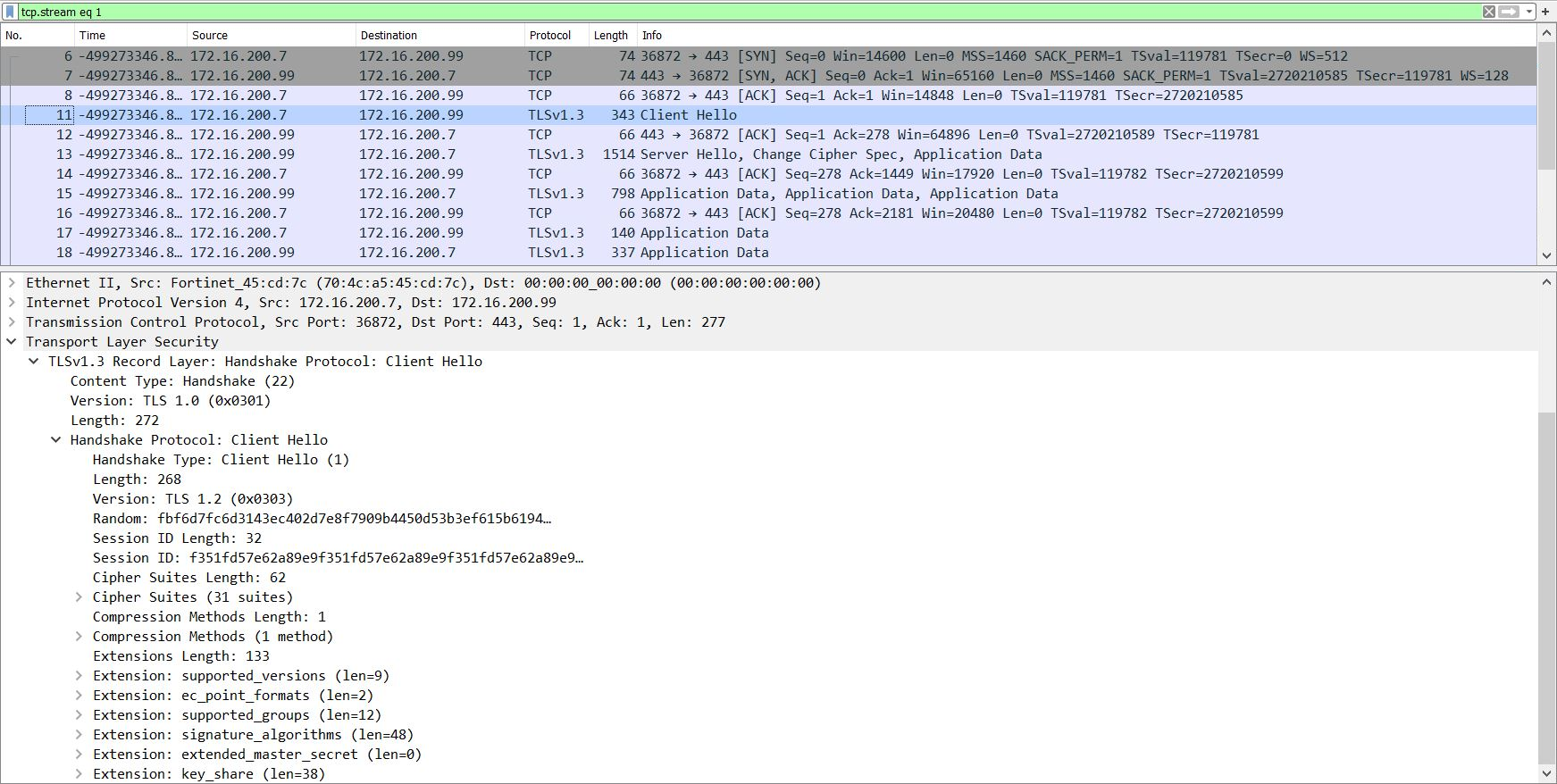Select the Cipher Suites Length: 62 field
Image resolution: width=1557 pixels, height=784 pixels.
click(x=189, y=578)
